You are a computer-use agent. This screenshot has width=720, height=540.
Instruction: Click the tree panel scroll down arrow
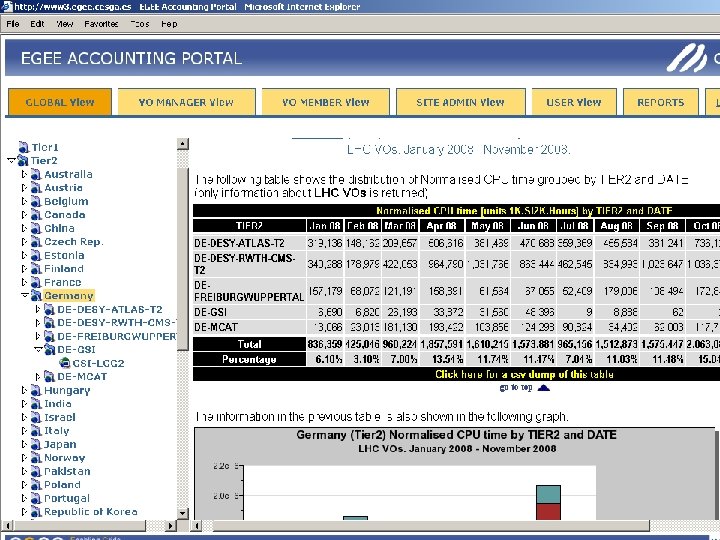183,513
